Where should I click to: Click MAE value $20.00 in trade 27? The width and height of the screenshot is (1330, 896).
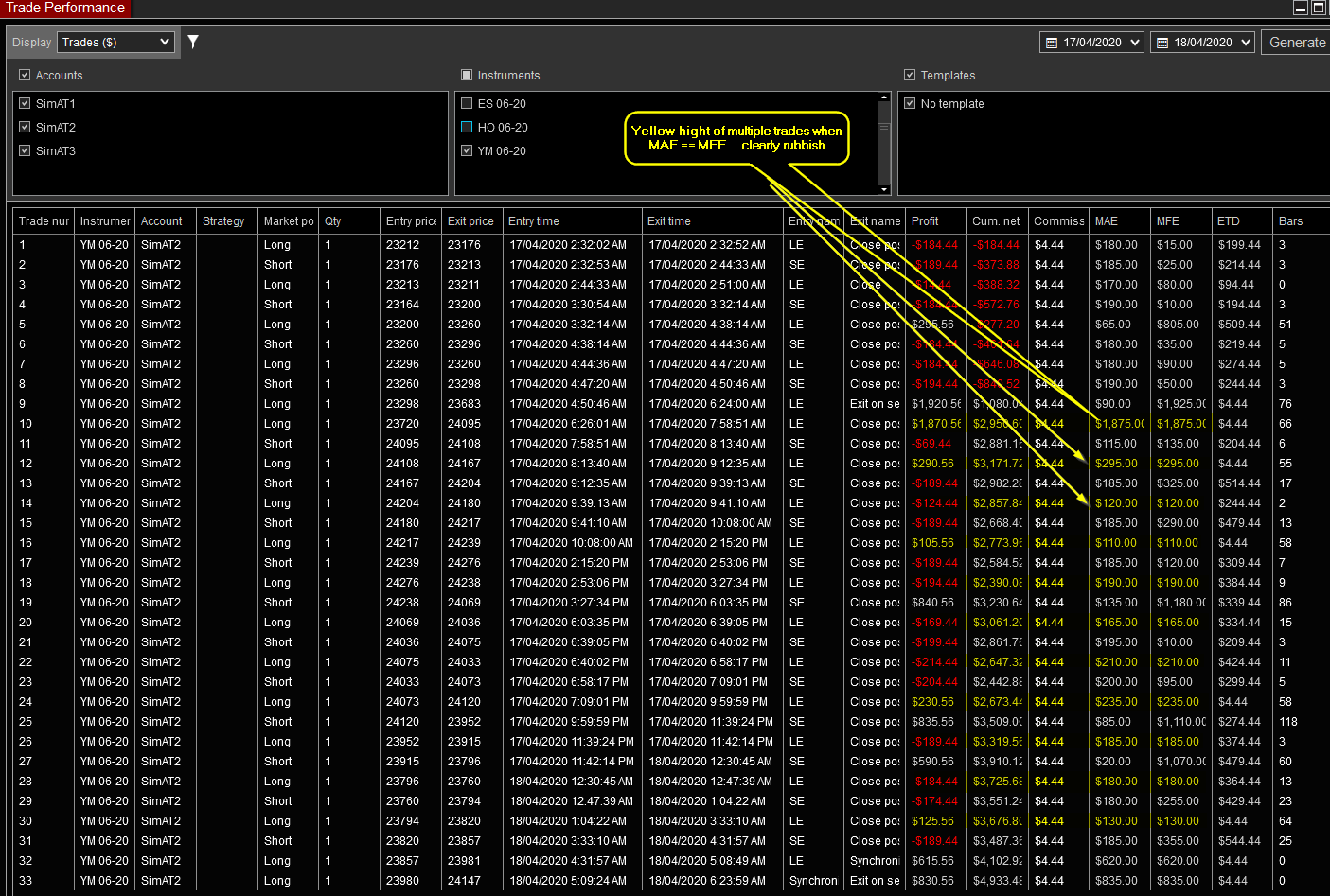[1113, 762]
